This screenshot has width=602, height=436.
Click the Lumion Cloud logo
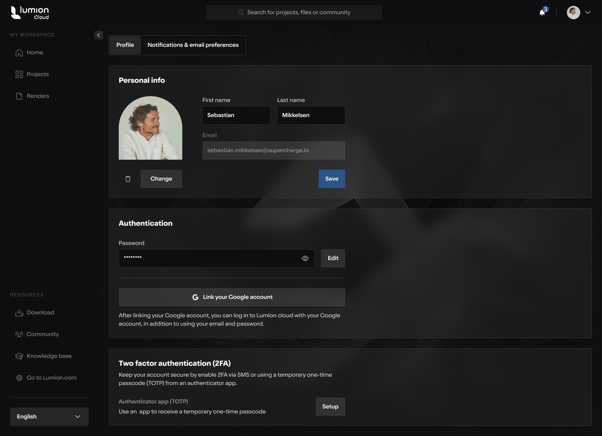[29, 13]
